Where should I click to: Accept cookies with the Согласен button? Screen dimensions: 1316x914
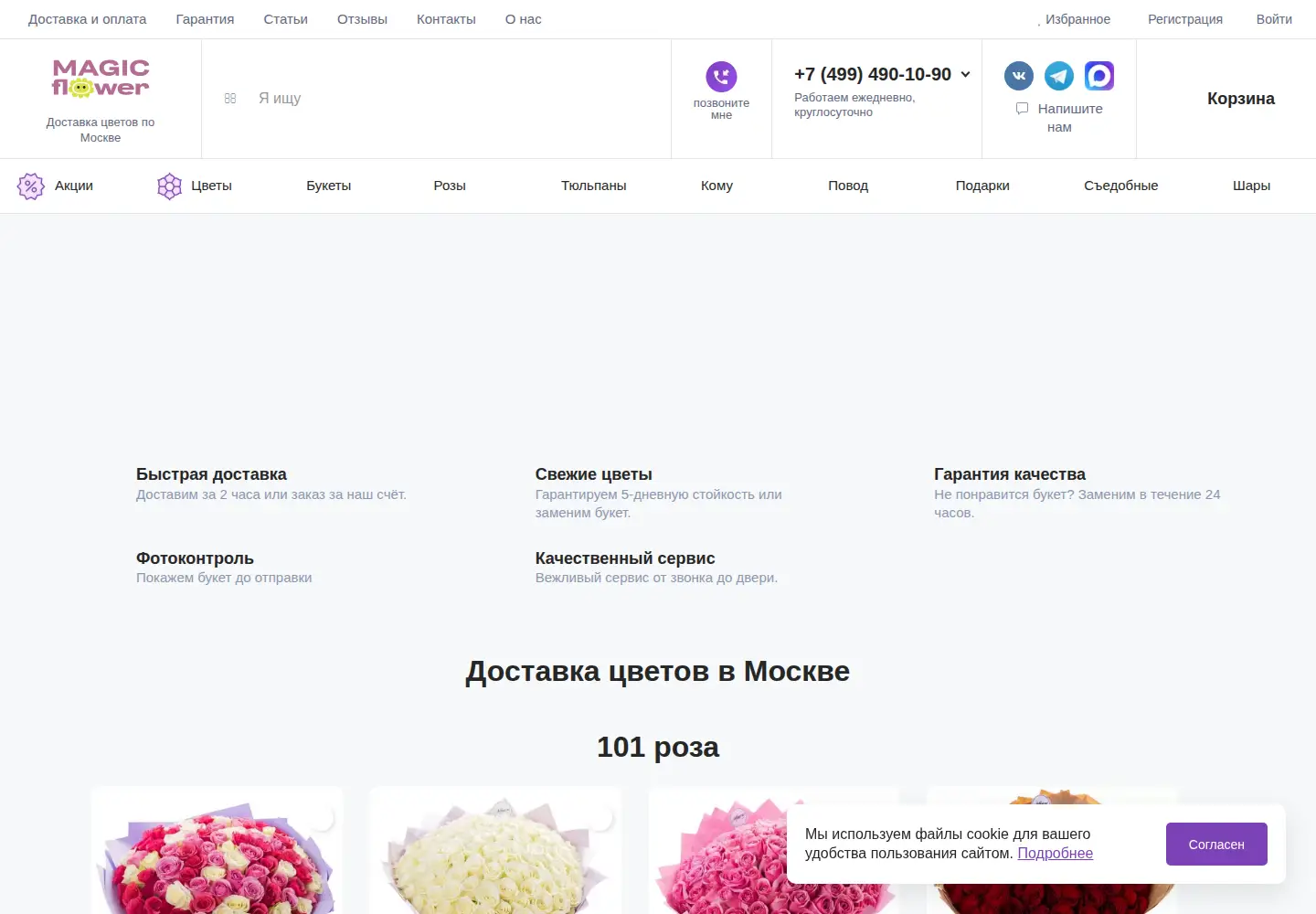pyautogui.click(x=1216, y=845)
